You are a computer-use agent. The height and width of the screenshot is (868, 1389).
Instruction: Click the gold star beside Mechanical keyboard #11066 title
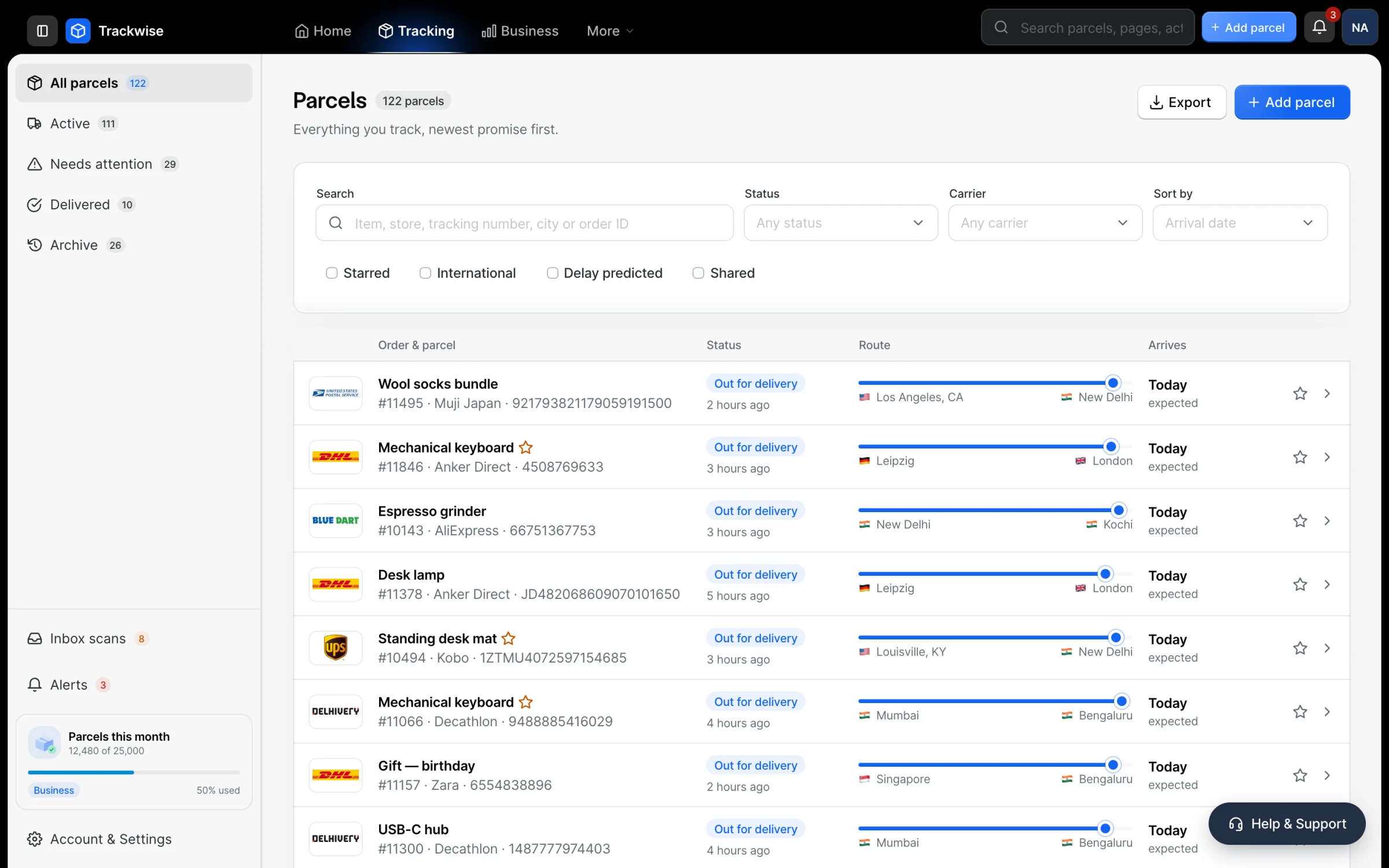point(526,702)
